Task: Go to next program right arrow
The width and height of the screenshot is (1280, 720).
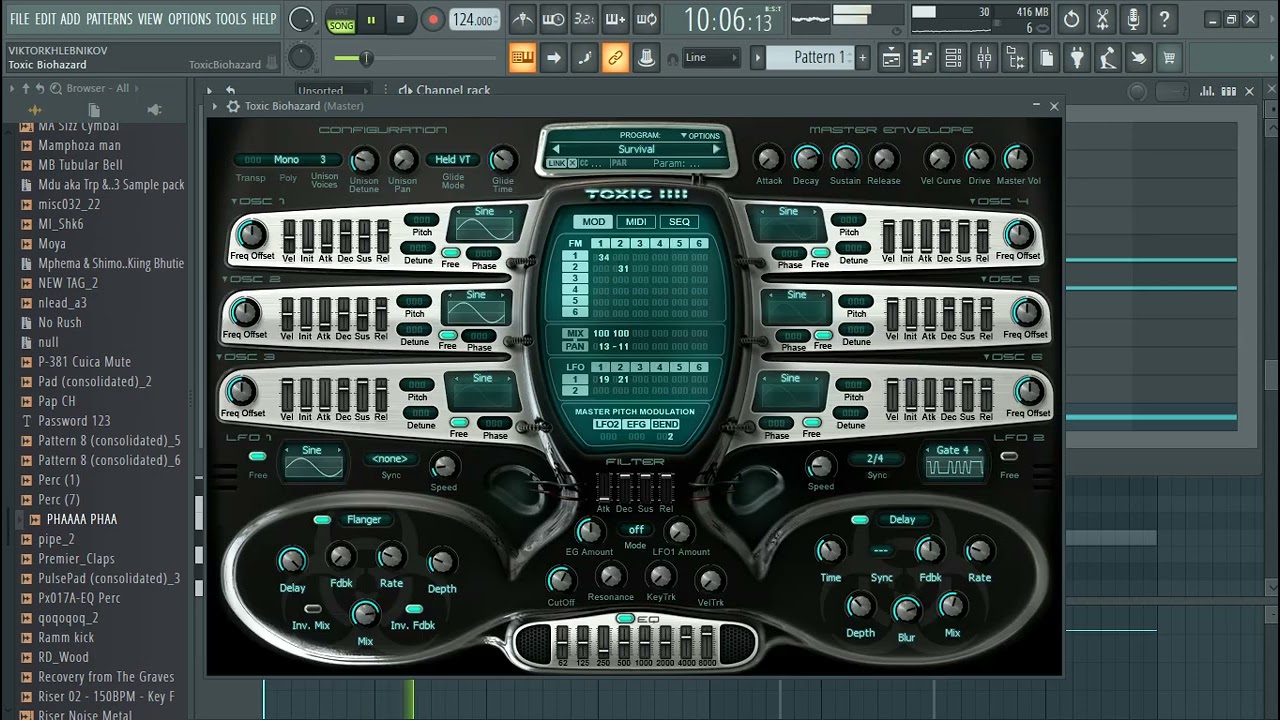Action: pyautogui.click(x=716, y=149)
